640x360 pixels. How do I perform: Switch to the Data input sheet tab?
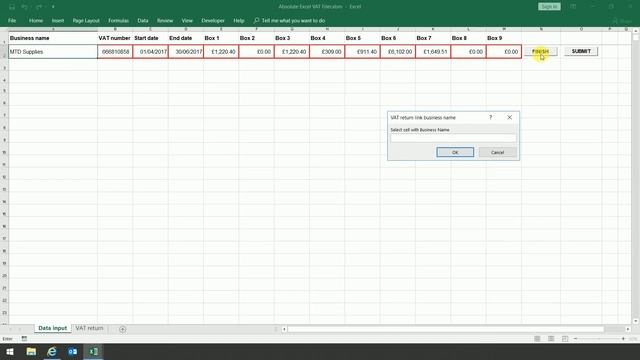click(53, 329)
